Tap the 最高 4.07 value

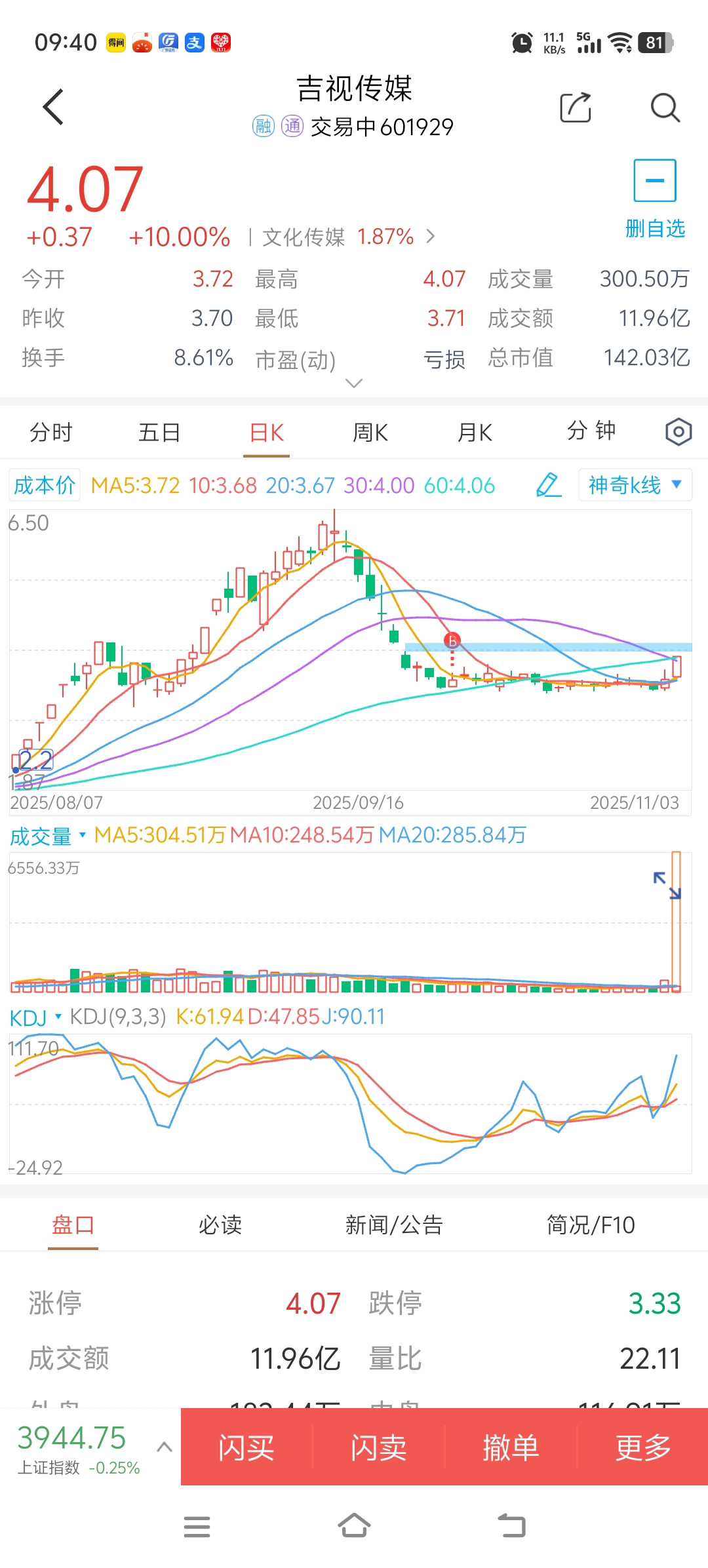click(x=444, y=279)
